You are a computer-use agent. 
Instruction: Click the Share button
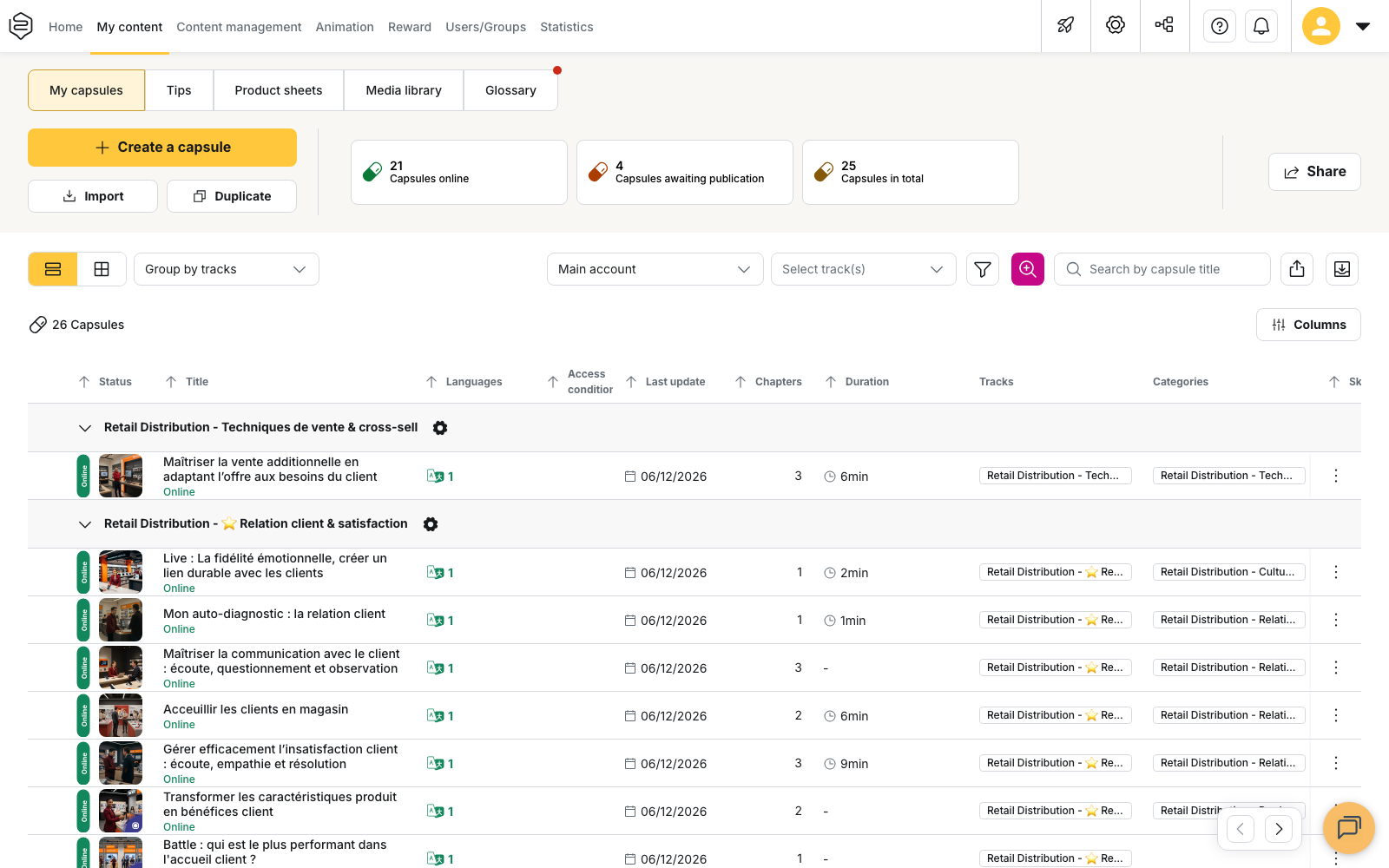coord(1314,172)
